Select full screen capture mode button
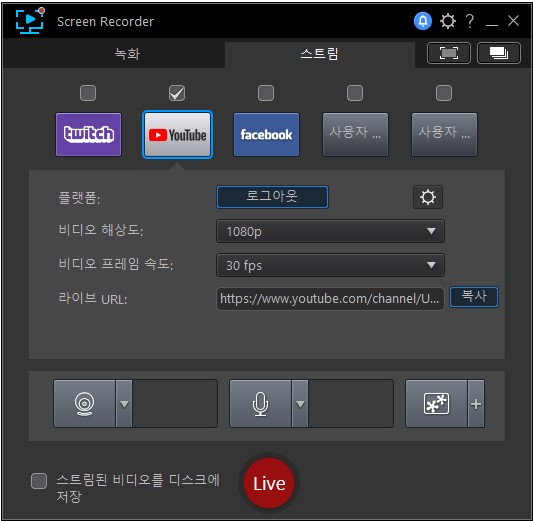This screenshot has height=521, width=533. (x=449, y=53)
